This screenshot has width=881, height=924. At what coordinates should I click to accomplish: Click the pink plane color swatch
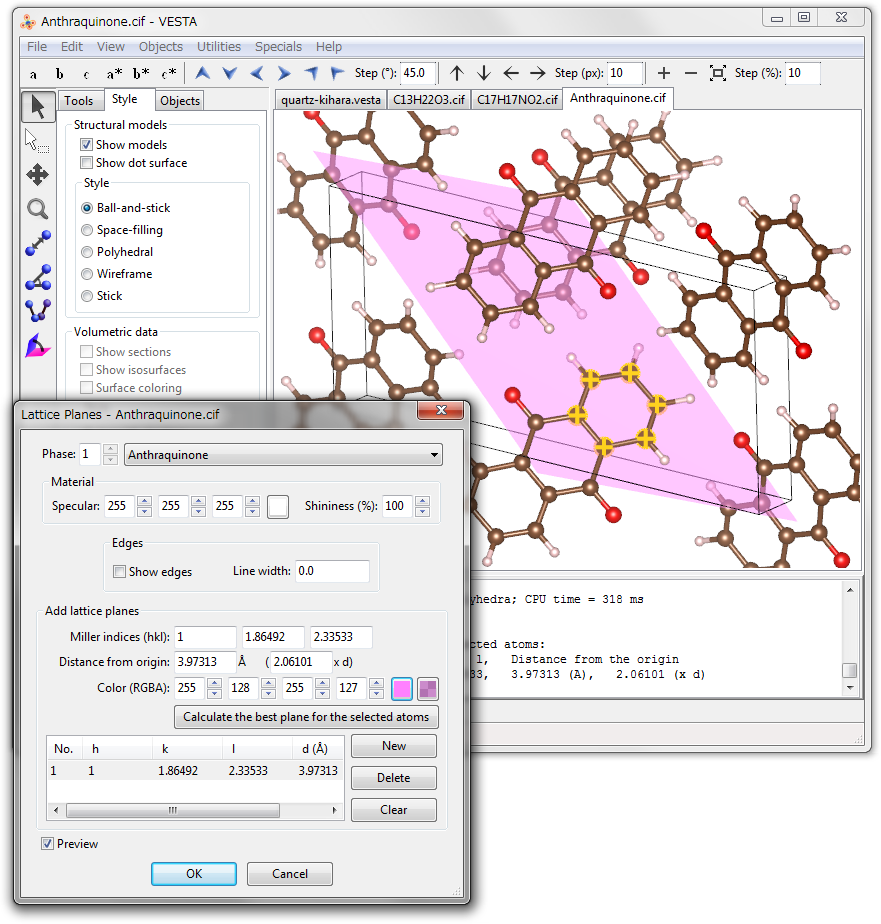point(402,688)
